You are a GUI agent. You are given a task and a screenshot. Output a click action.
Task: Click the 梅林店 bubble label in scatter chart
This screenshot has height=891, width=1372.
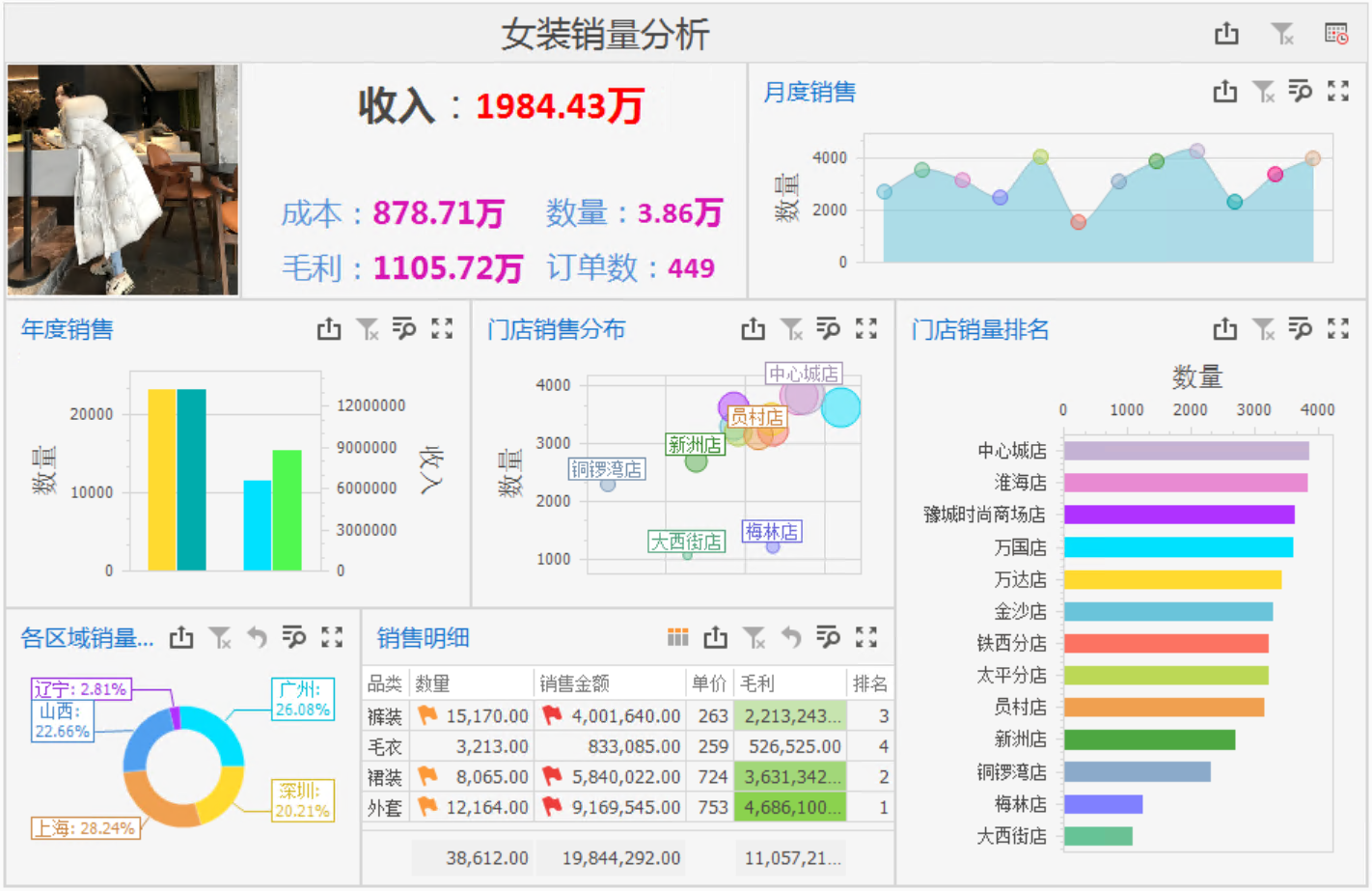[772, 531]
